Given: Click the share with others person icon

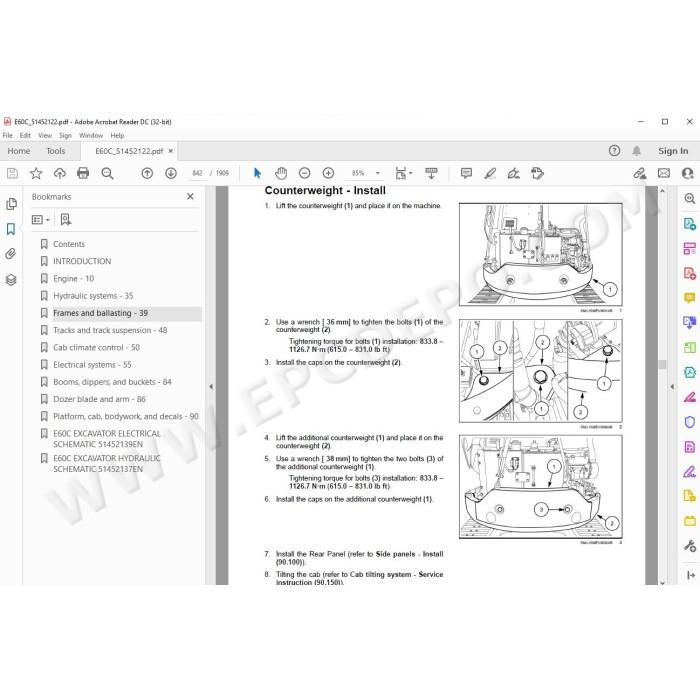Looking at the screenshot, I should (x=688, y=173).
